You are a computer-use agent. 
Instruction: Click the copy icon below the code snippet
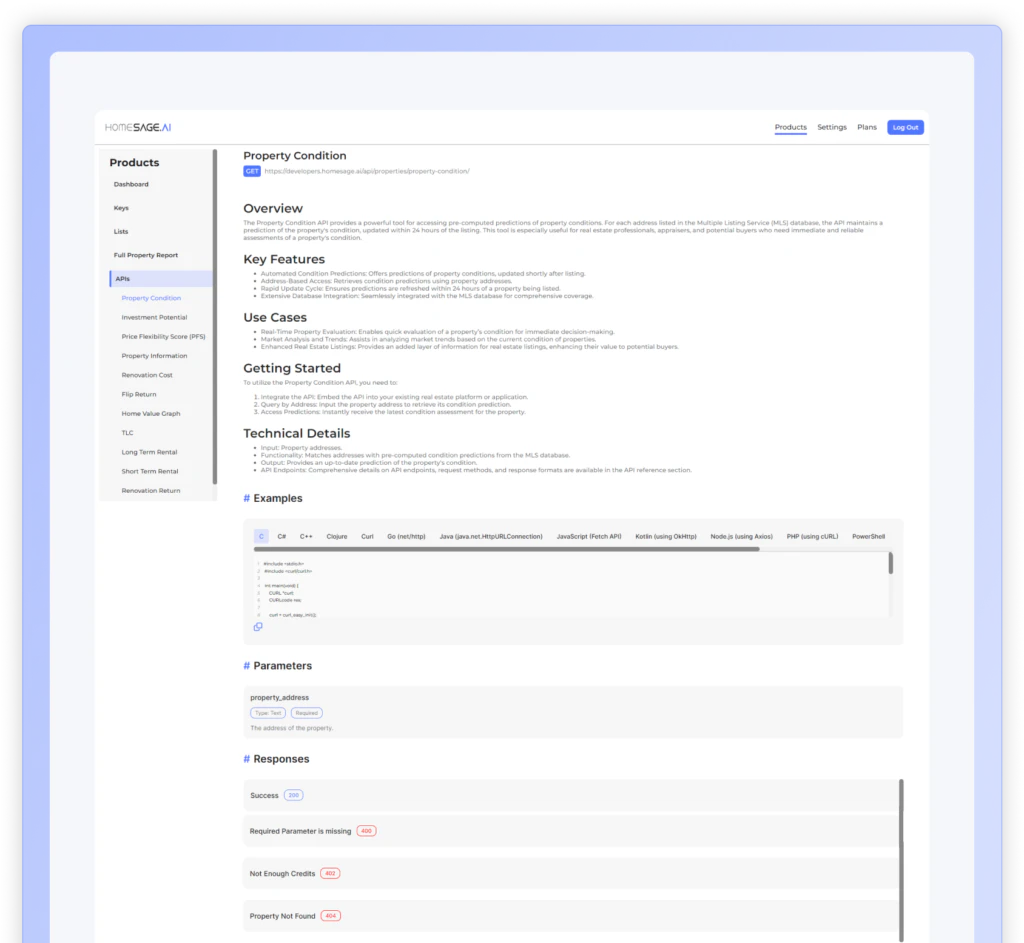259,626
